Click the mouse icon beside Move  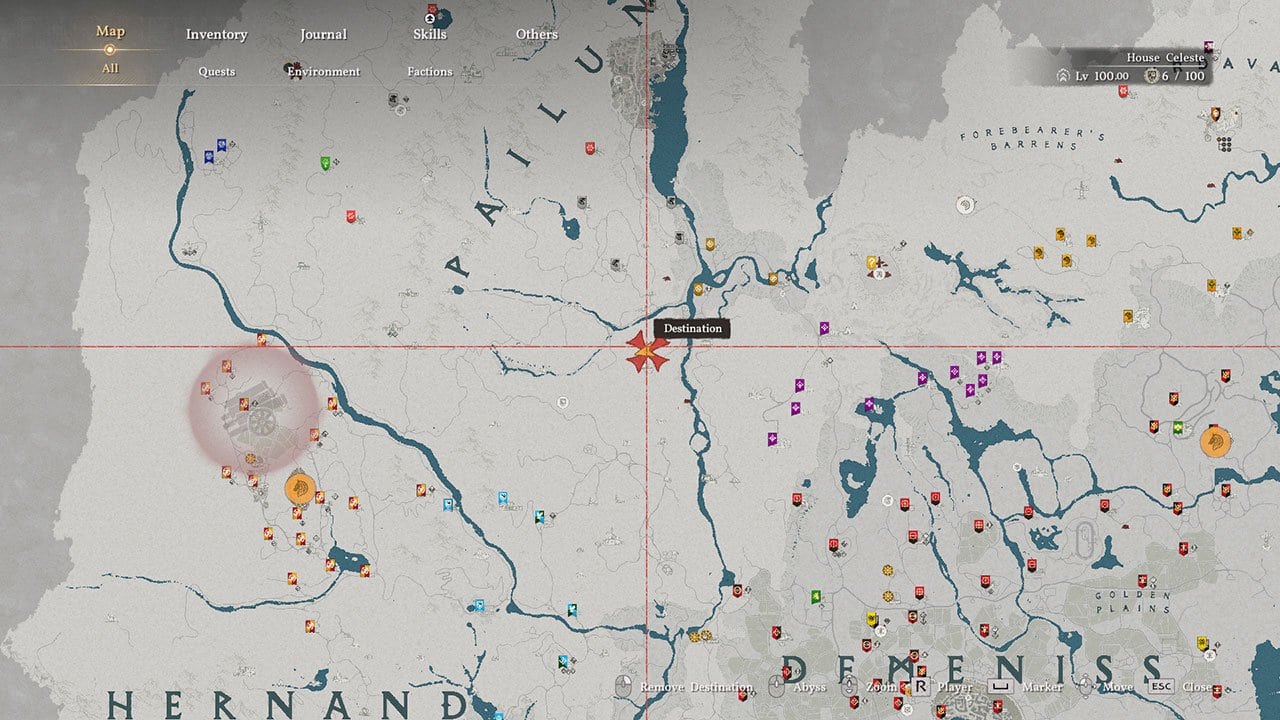coord(1086,688)
